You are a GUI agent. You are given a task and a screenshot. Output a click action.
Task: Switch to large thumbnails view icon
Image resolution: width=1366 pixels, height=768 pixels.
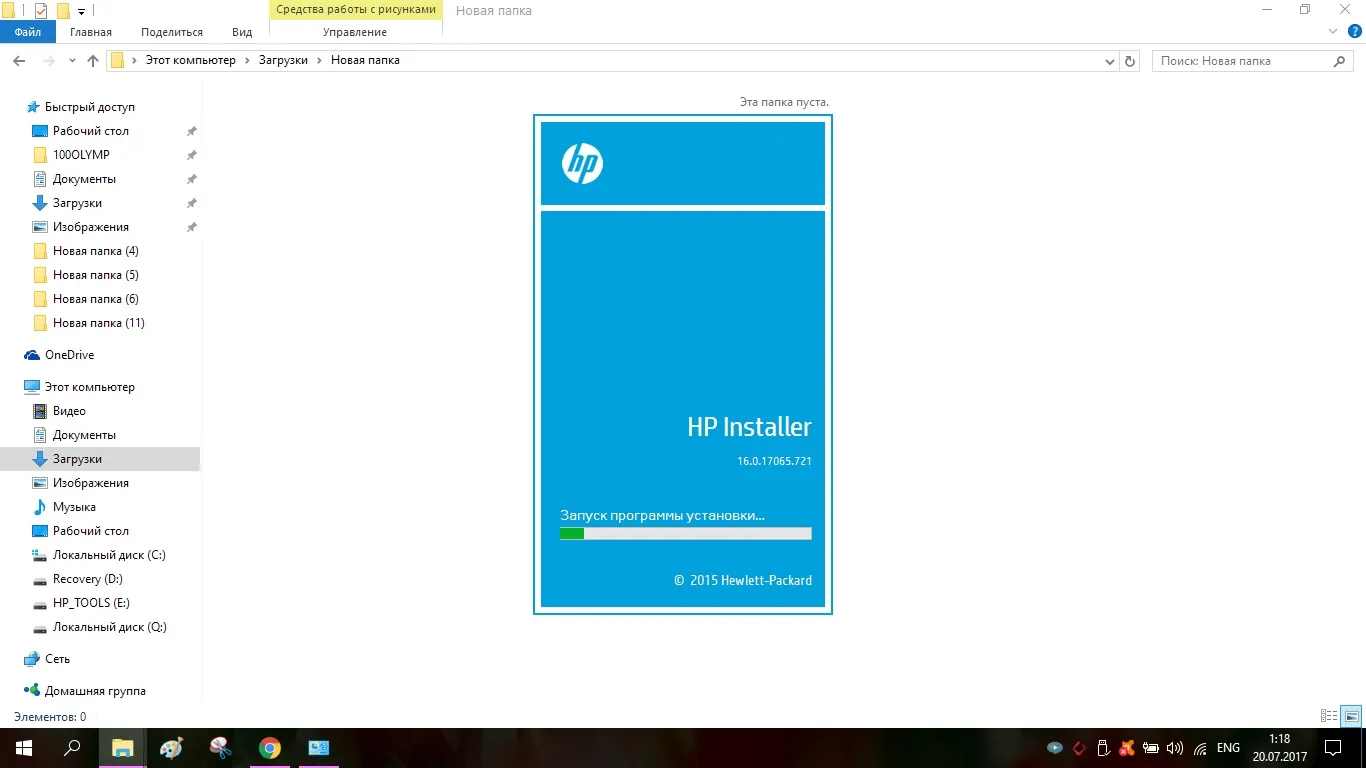[x=1351, y=716]
